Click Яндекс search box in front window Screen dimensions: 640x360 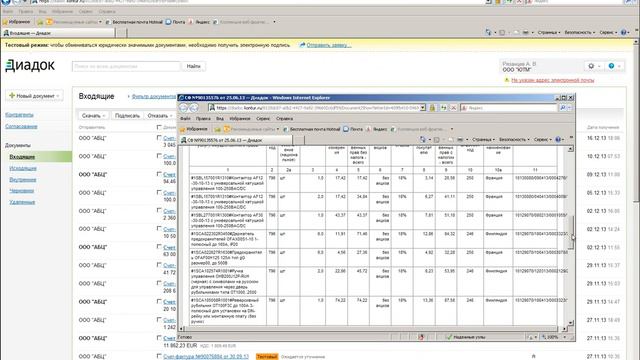coord(509,108)
